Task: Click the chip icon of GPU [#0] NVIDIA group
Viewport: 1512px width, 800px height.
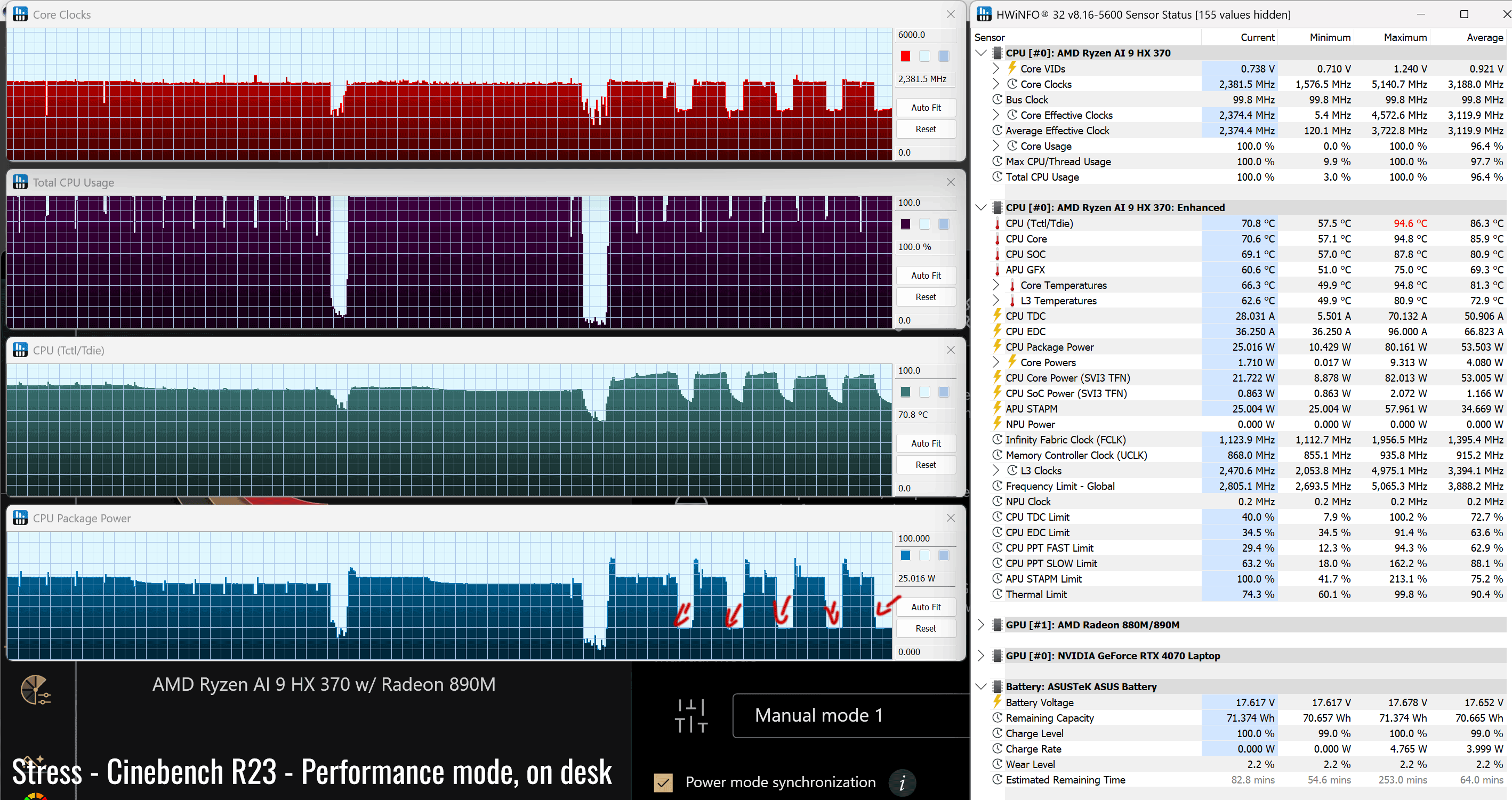Action: point(996,656)
